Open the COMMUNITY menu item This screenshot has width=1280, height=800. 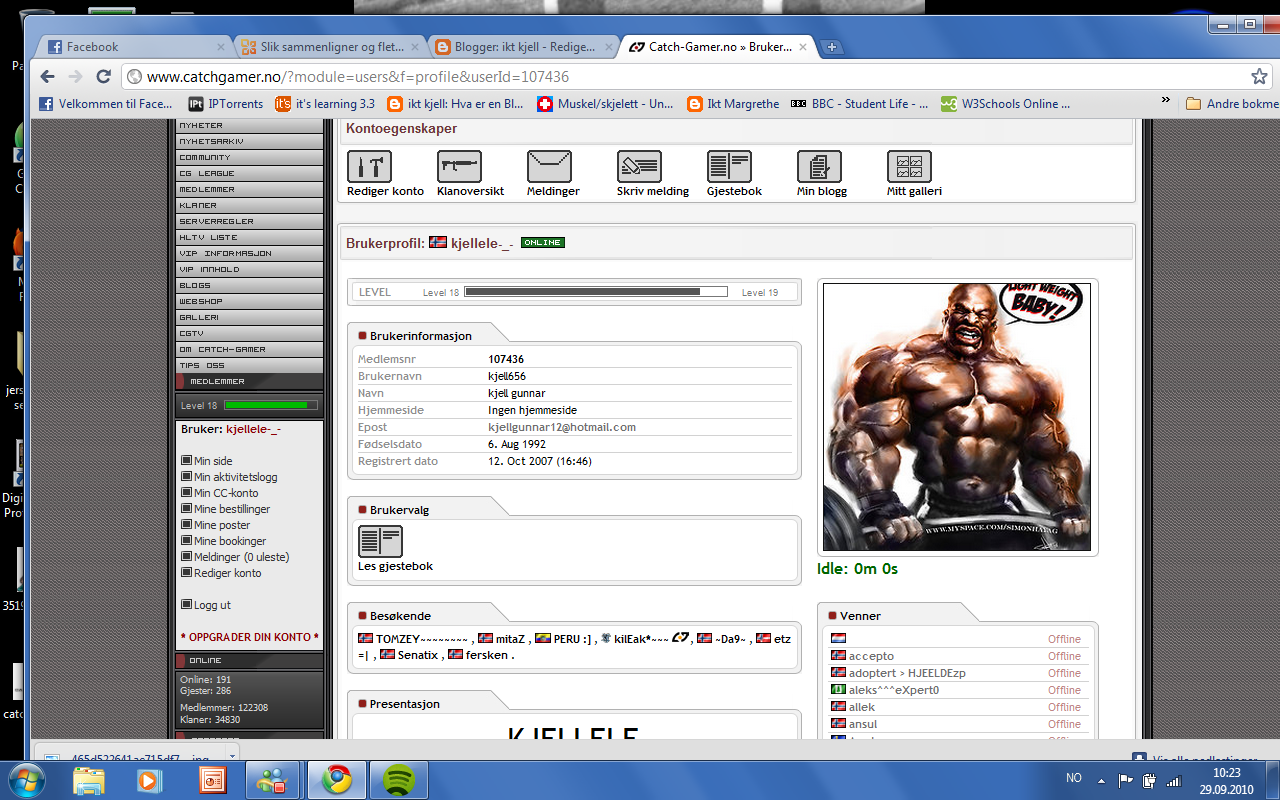point(249,157)
